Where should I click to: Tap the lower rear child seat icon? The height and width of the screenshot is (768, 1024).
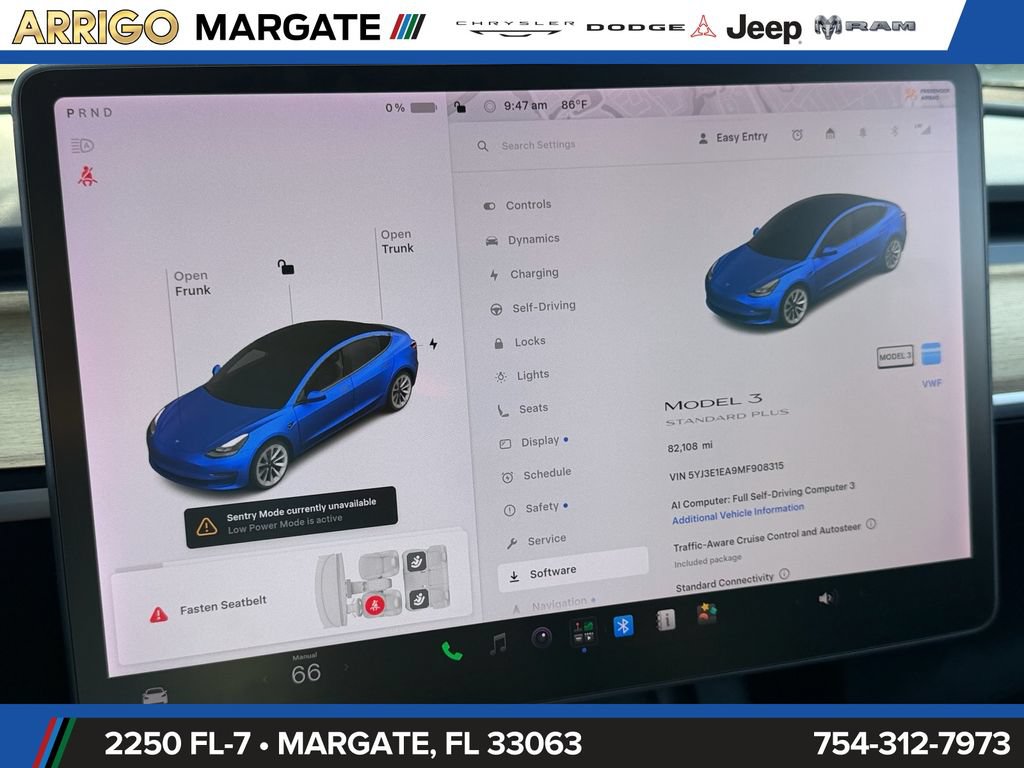[x=418, y=598]
